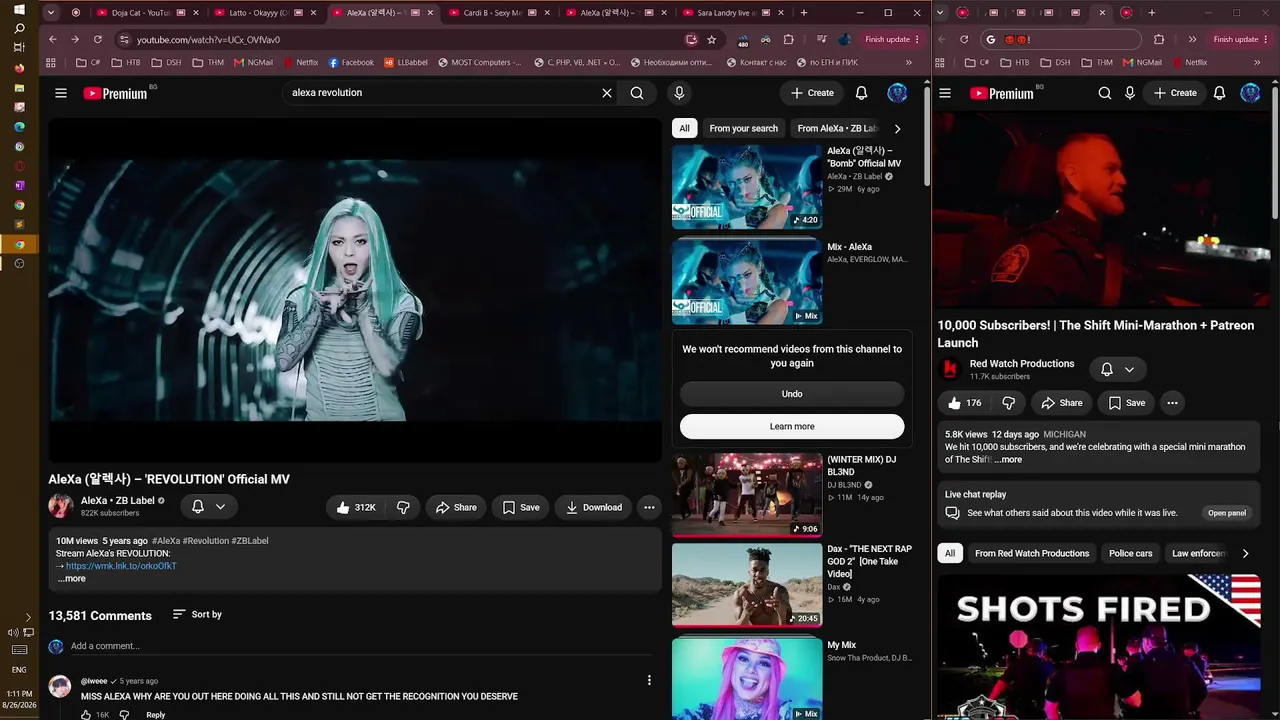Bookmark this page with the star icon
This screenshot has height=720, width=1280.
[711, 39]
